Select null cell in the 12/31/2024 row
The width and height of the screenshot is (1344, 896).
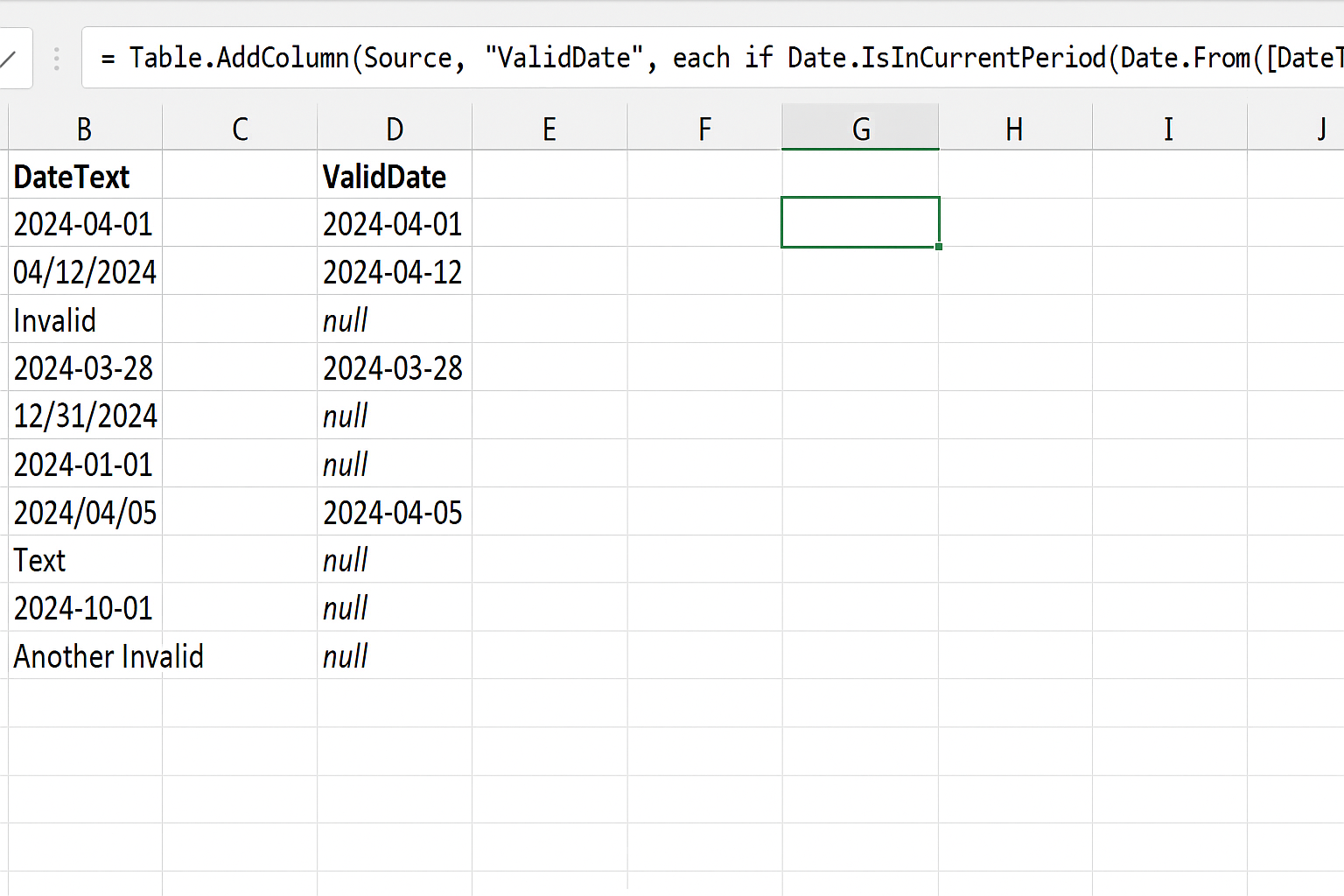[x=395, y=416]
